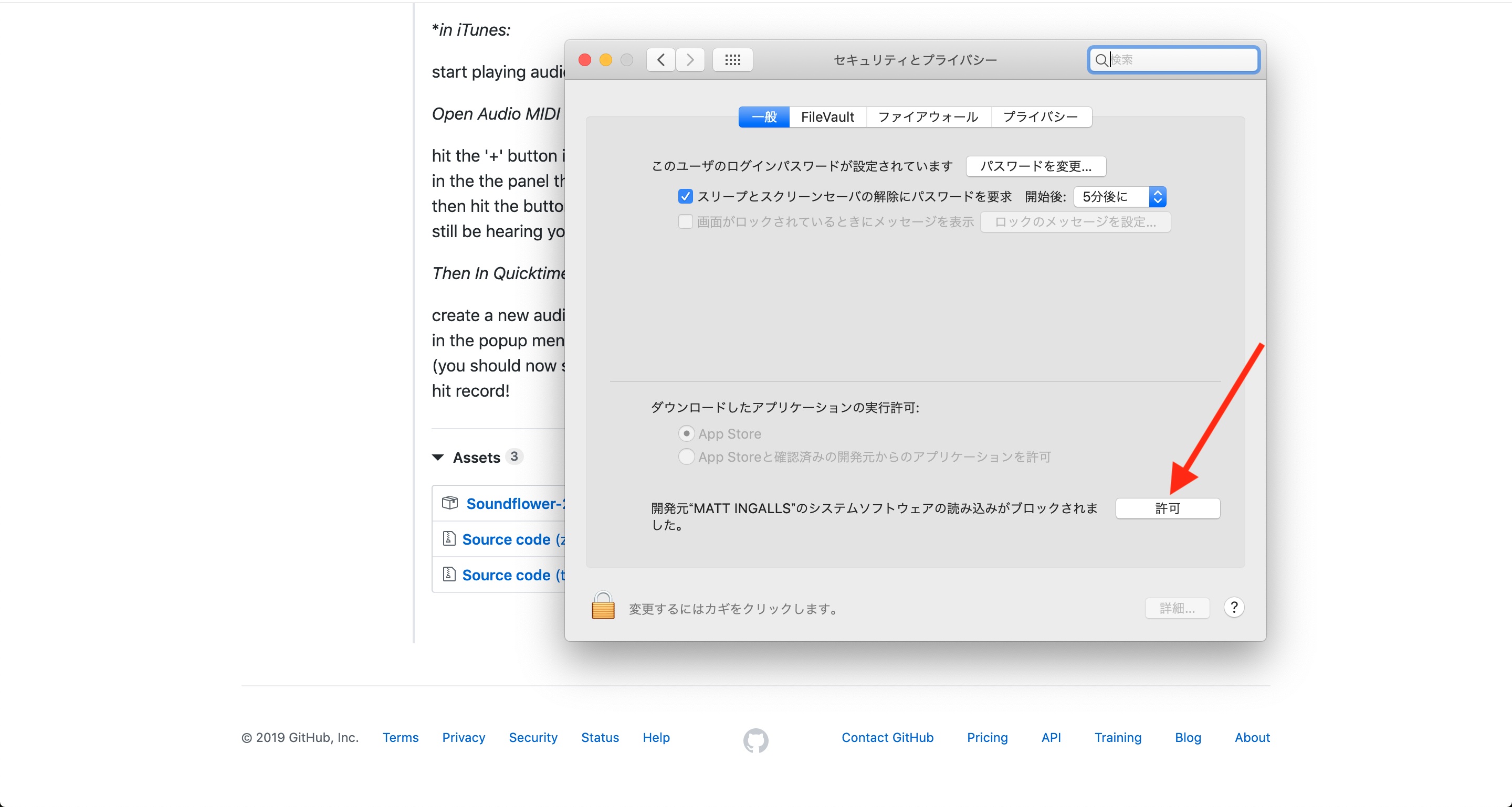Click the magnifier icon in search field
Viewport: 1512px width, 807px height.
[1101, 60]
